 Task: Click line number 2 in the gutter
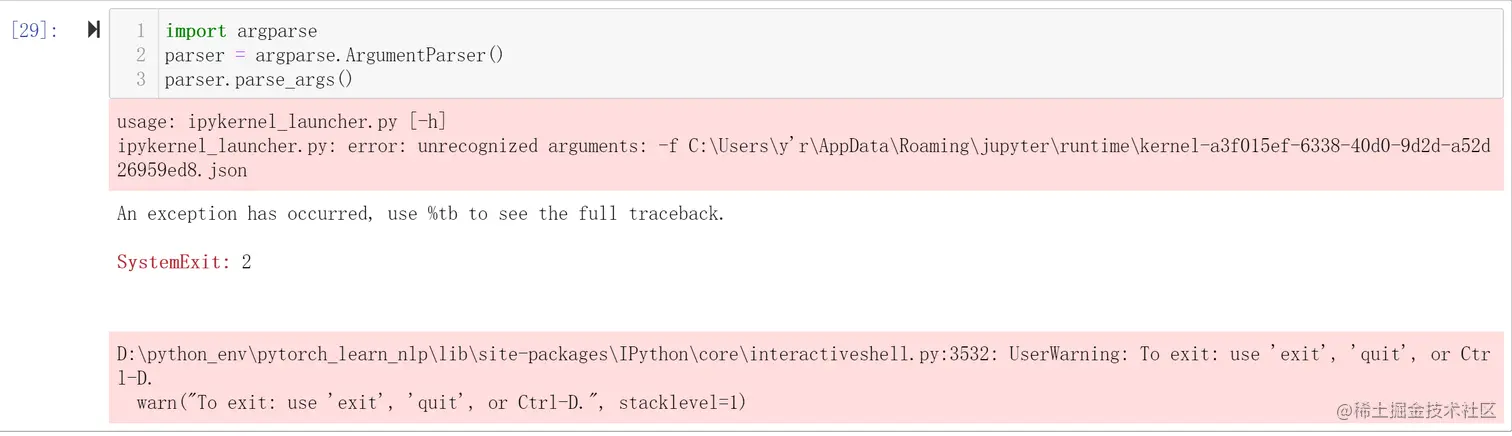coord(141,55)
